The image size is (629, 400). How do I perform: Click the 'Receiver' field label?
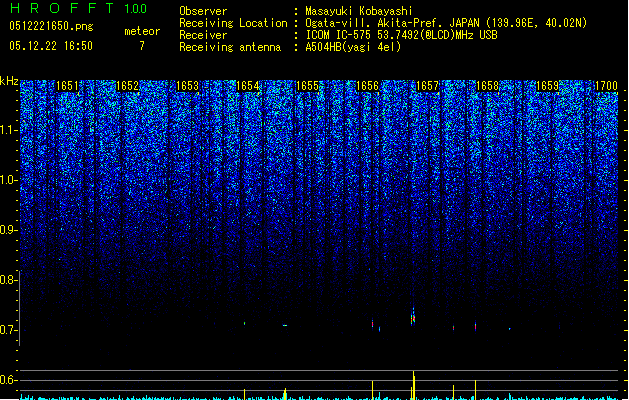click(x=203, y=35)
